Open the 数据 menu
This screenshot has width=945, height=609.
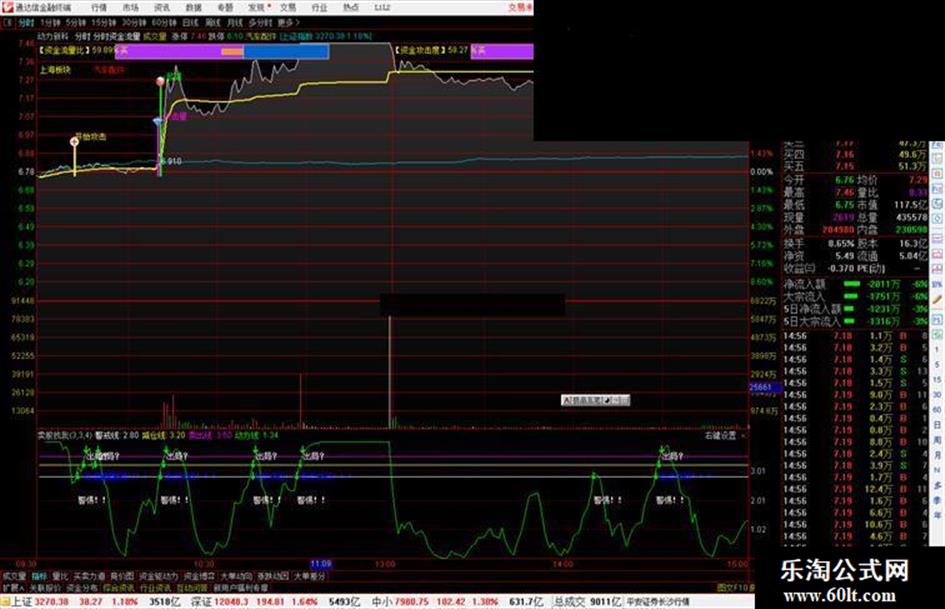tap(193, 8)
